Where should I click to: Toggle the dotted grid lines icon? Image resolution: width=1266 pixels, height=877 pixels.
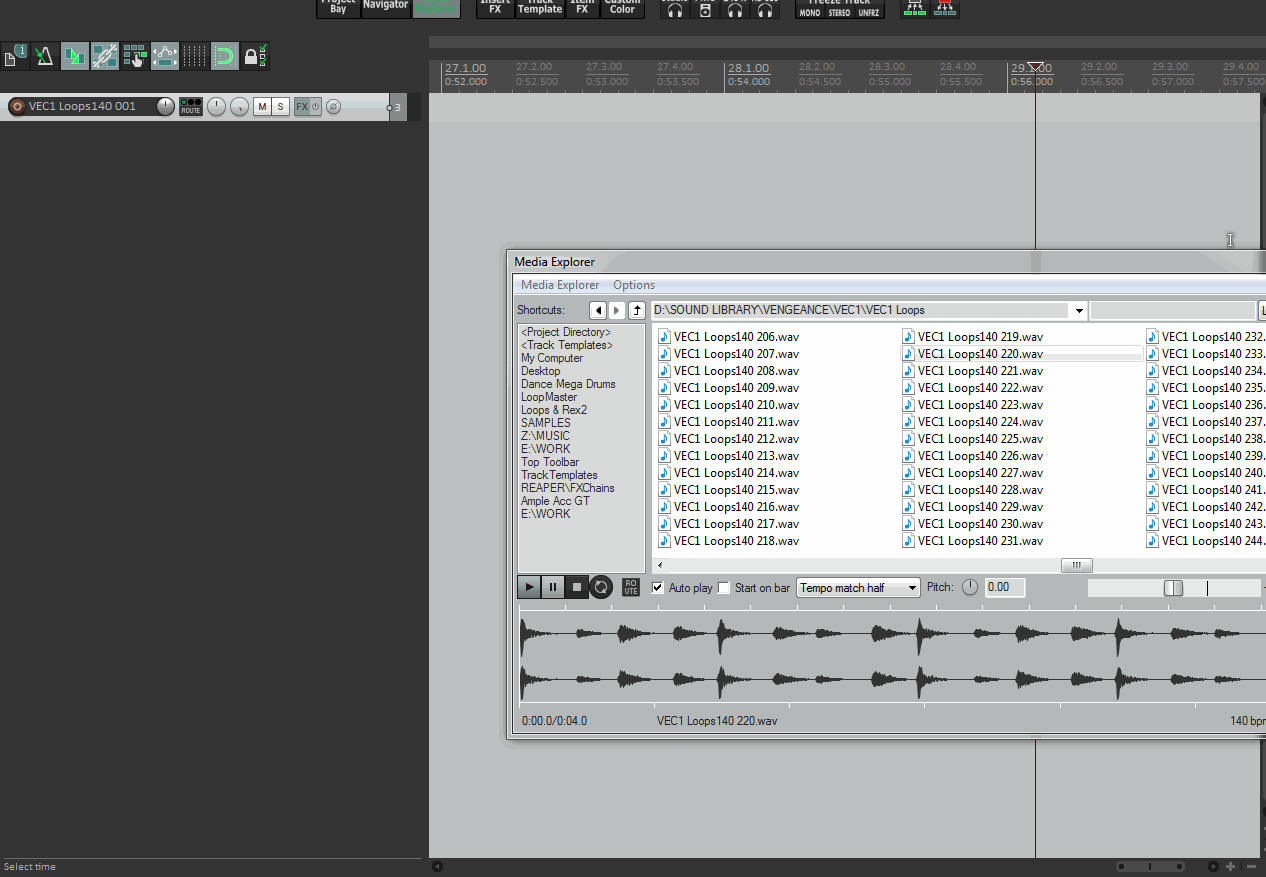click(x=195, y=56)
